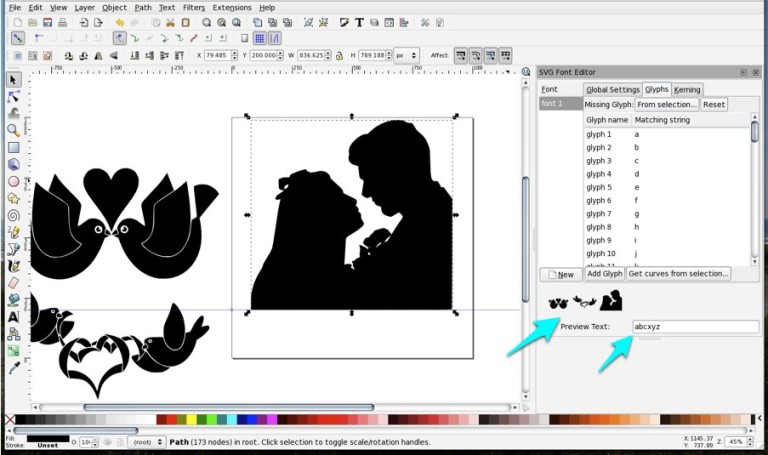The image size is (768, 455).
Task: Open the (root) layer dropdown
Action: (146, 442)
